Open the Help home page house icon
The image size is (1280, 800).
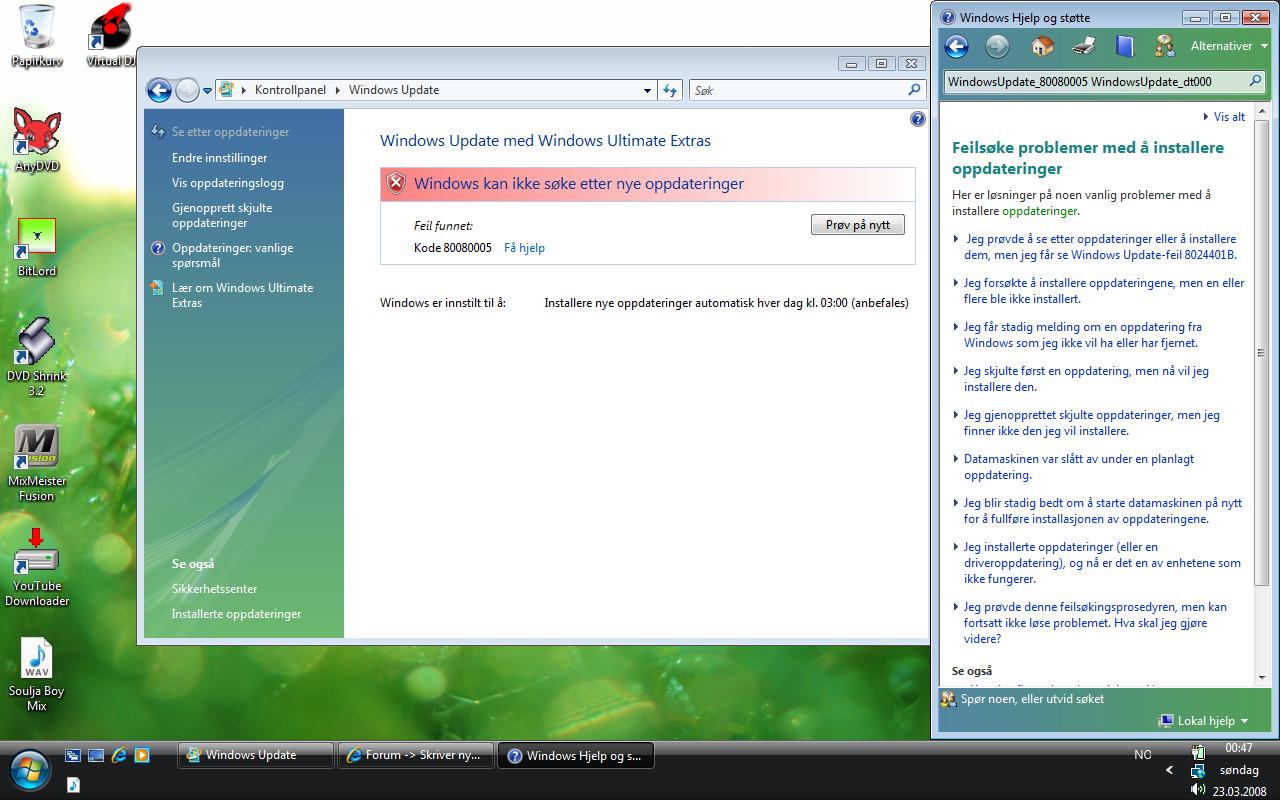coord(1042,46)
